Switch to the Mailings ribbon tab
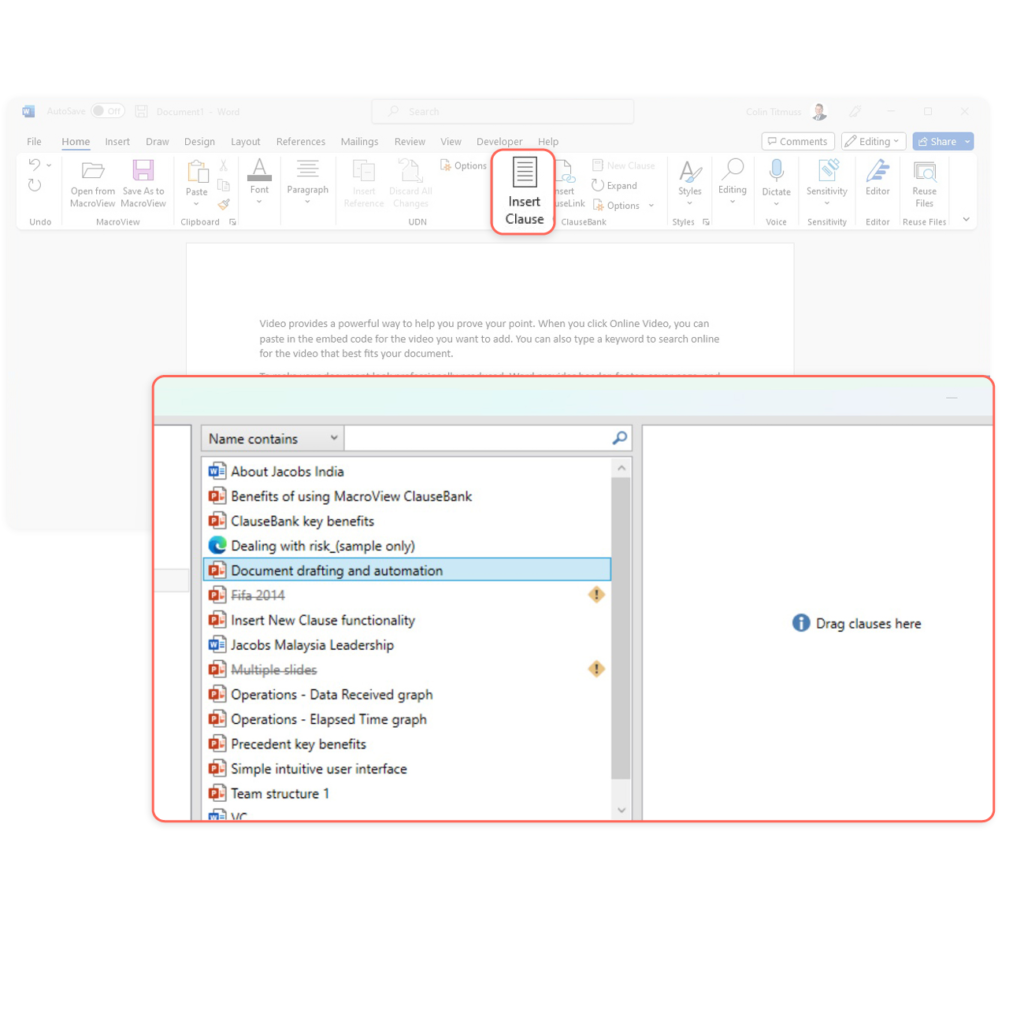This screenshot has width=1024, height=1024. 359,142
